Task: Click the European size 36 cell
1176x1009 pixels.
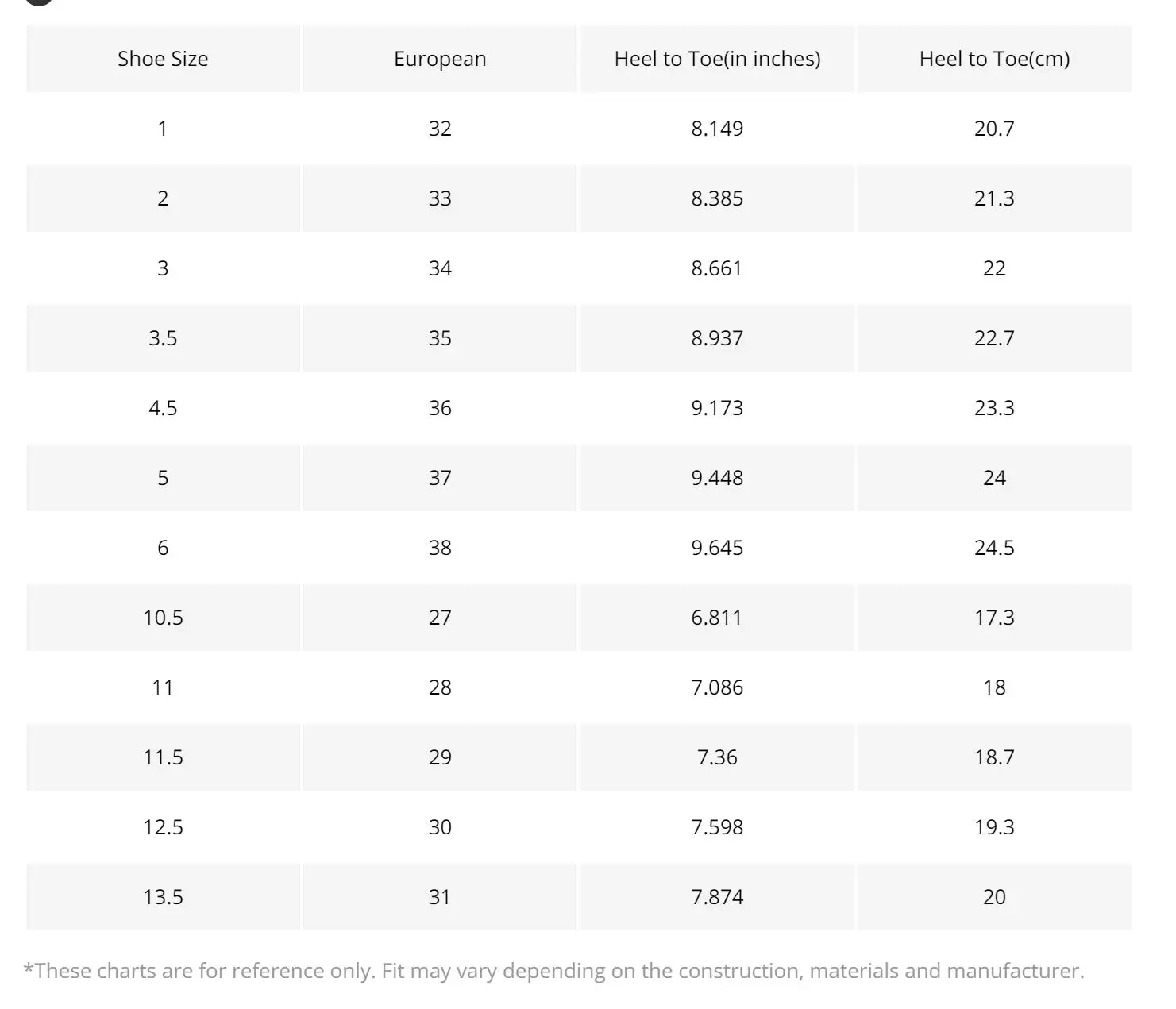Action: click(440, 408)
